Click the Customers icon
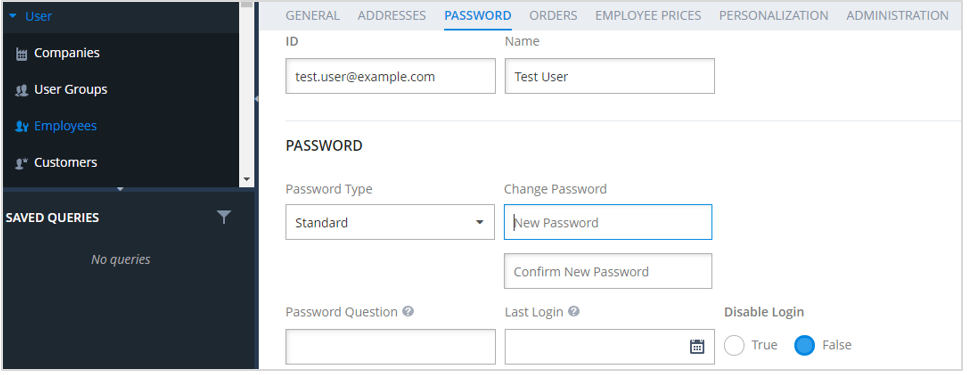 tap(22, 163)
